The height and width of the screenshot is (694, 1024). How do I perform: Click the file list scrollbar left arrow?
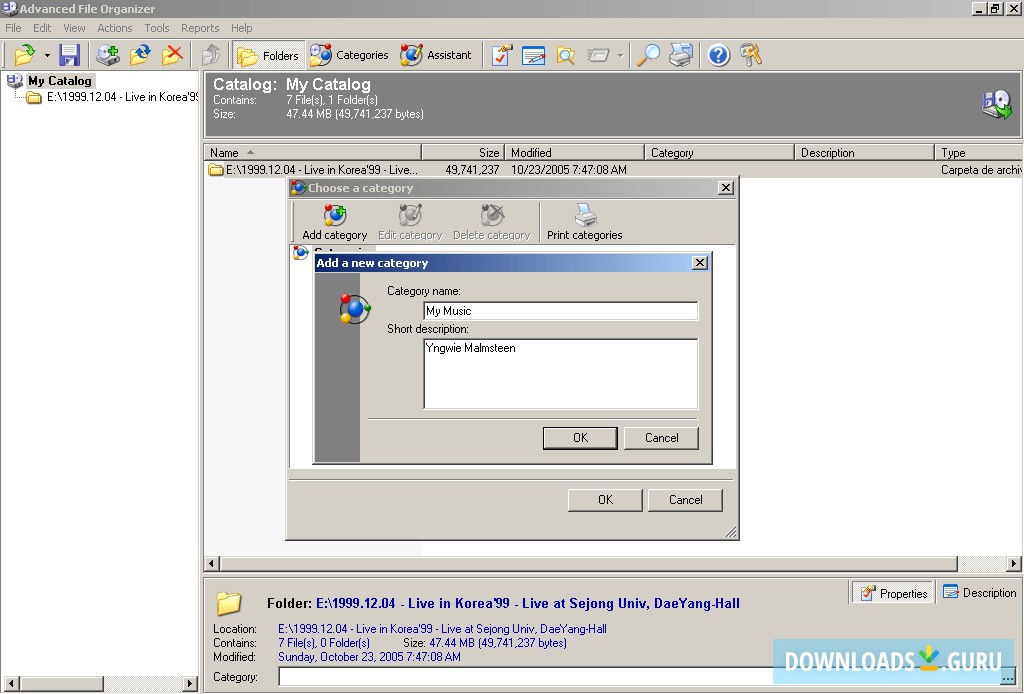(212, 563)
